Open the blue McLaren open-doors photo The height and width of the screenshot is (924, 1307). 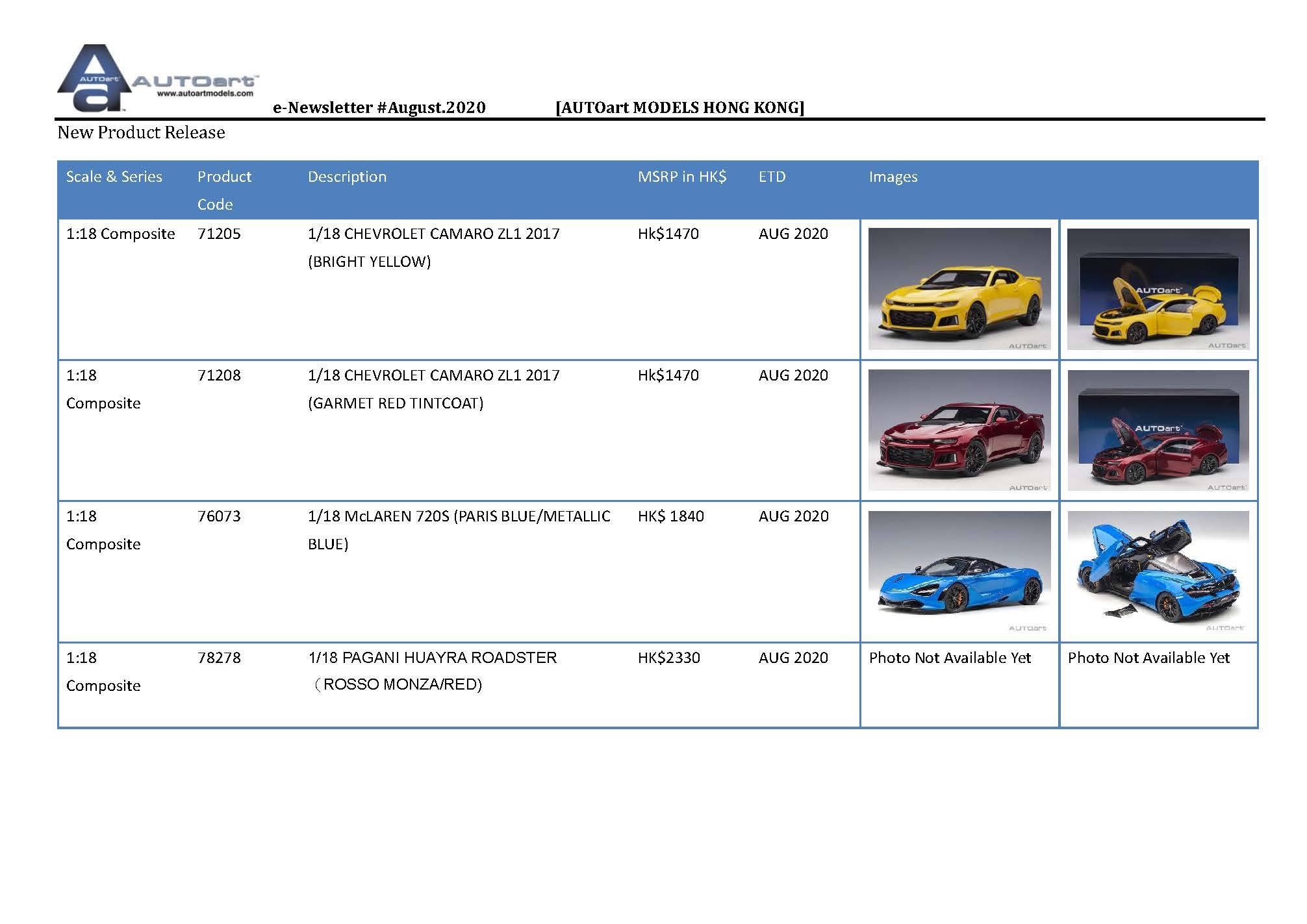click(1158, 571)
